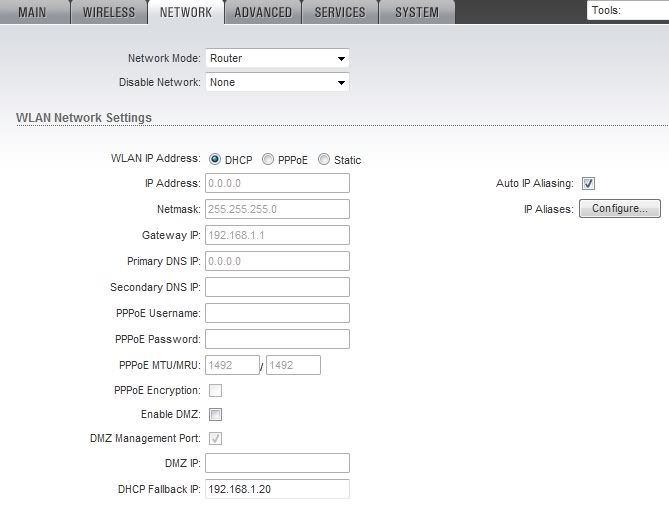This screenshot has height=520, width=669.
Task: Open the MAIN tab
Action: [x=34, y=12]
